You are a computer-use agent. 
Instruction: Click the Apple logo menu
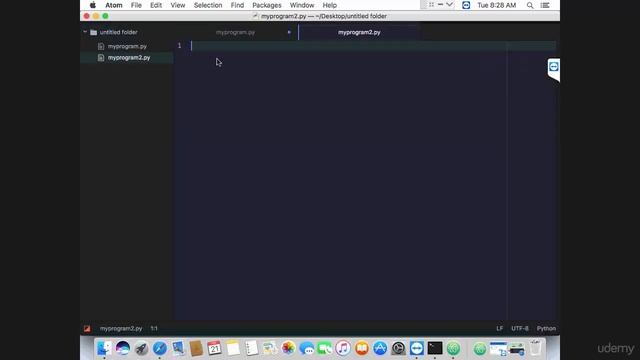click(x=93, y=5)
